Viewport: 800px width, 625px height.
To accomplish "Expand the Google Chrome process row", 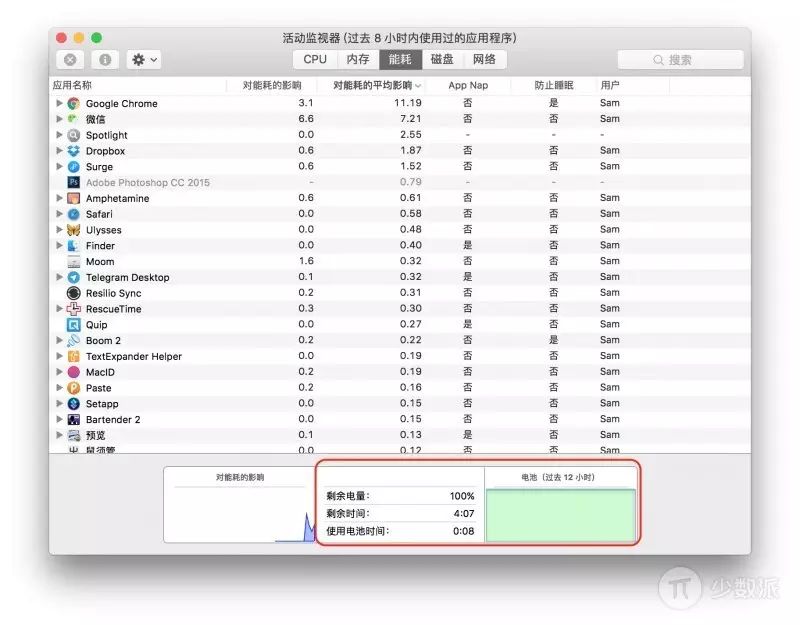I will pos(59,103).
